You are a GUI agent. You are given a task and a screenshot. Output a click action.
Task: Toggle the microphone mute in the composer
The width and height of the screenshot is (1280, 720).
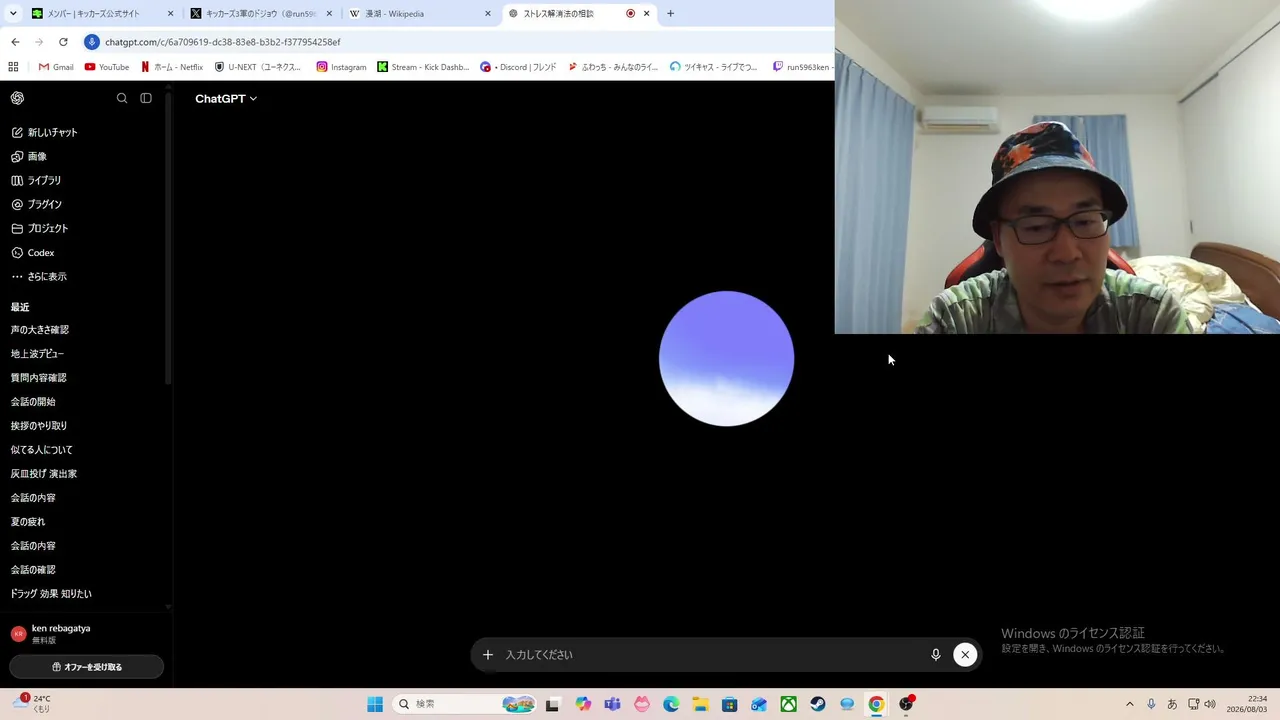tap(936, 655)
